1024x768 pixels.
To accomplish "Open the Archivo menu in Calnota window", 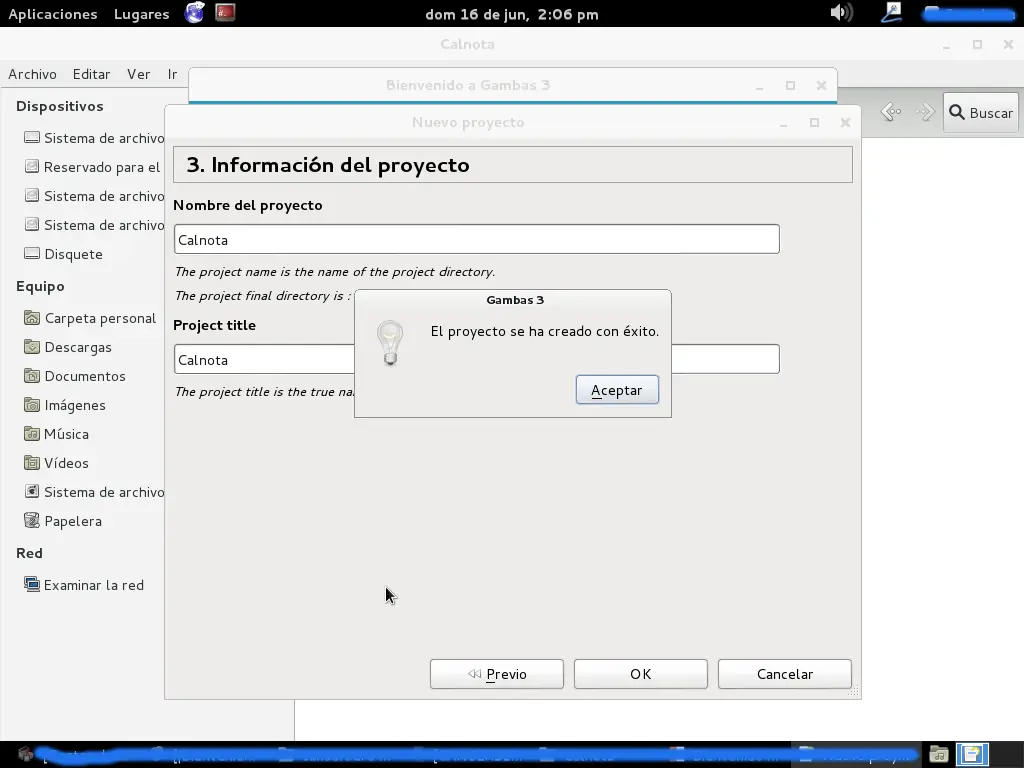I will point(32,74).
